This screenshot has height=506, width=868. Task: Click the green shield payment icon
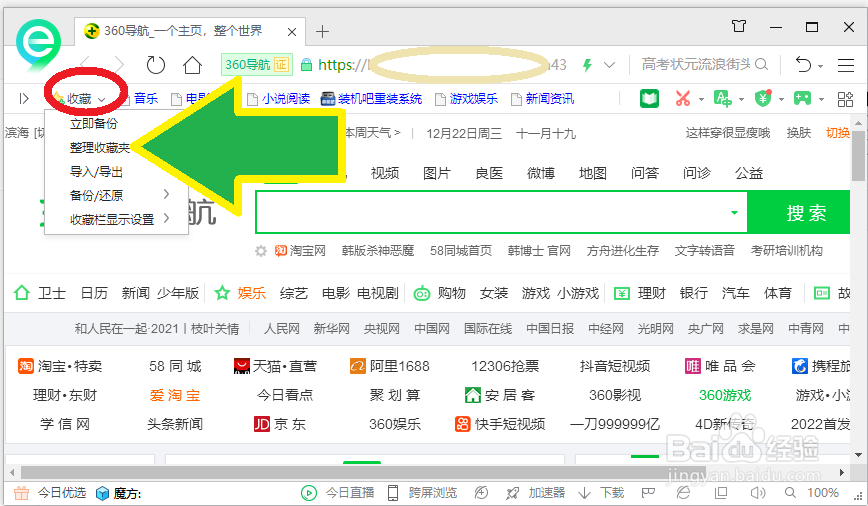pos(763,99)
